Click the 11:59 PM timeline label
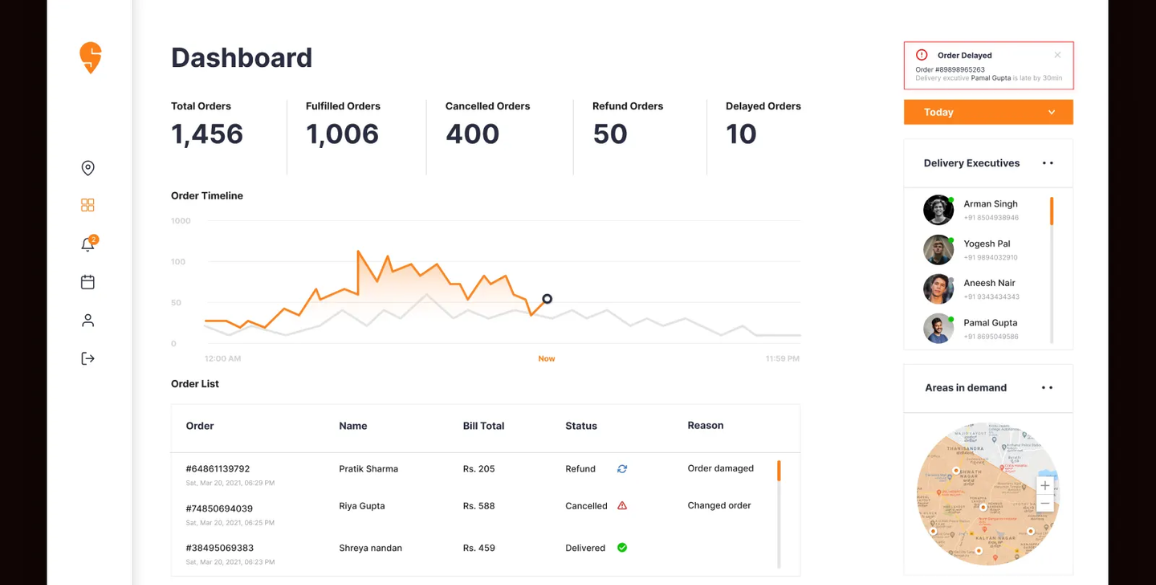 pos(782,359)
